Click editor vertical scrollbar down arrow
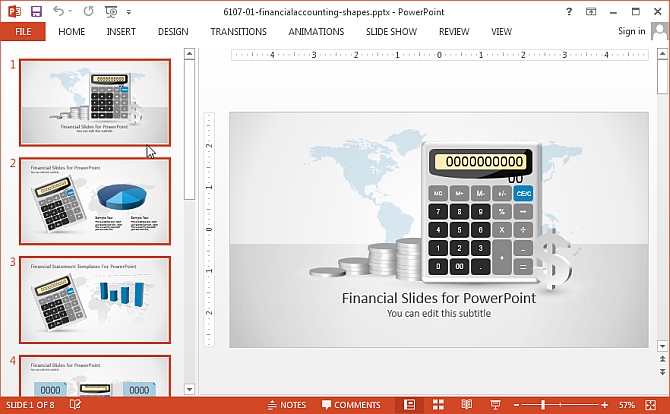 [662, 346]
